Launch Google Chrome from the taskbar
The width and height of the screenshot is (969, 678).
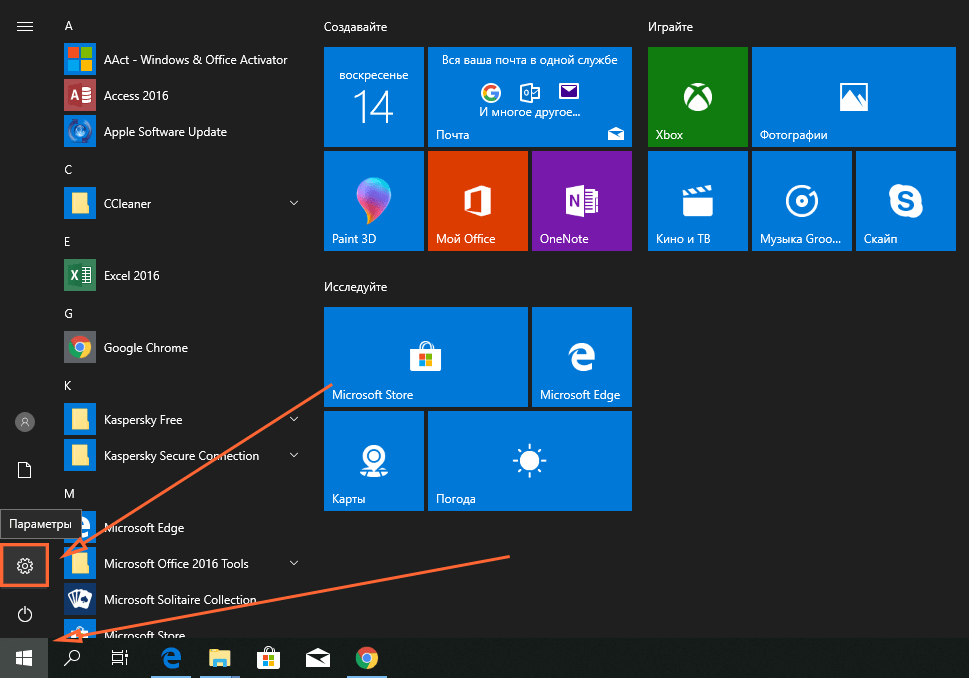(366, 658)
